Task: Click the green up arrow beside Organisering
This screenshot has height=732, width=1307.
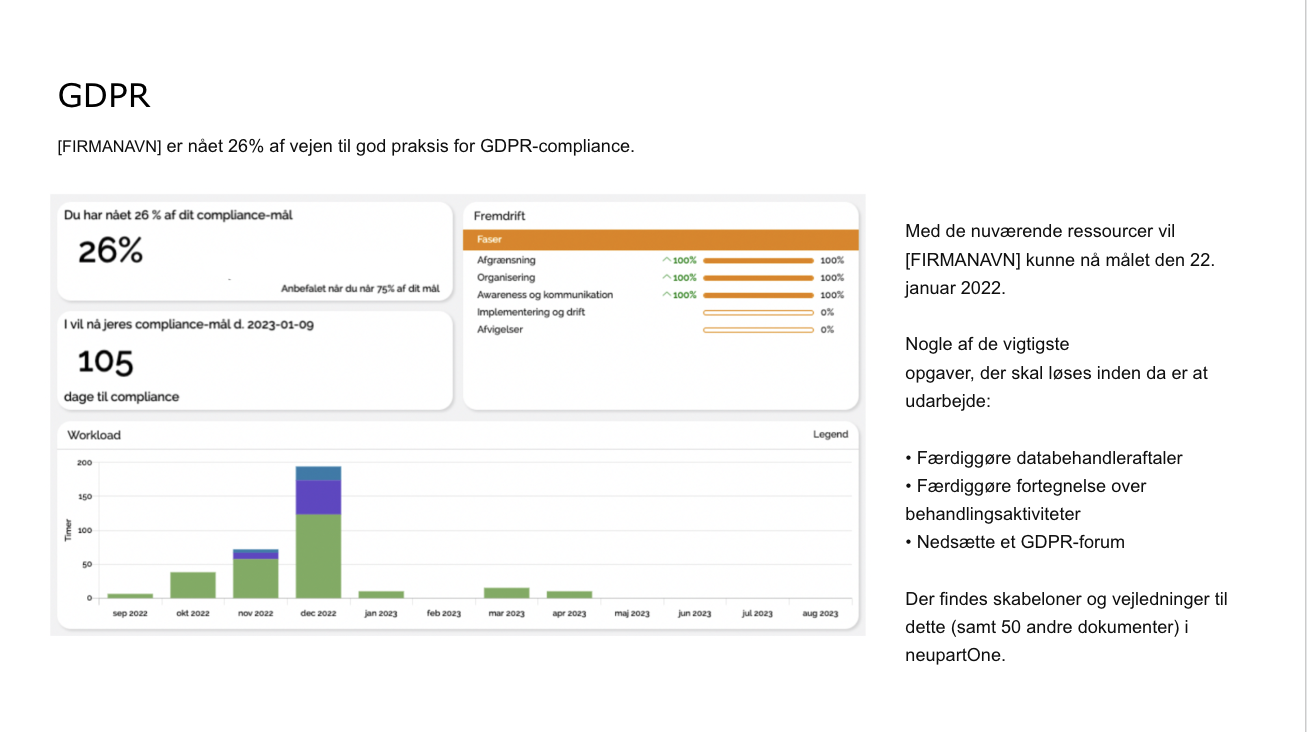Action: 667,278
